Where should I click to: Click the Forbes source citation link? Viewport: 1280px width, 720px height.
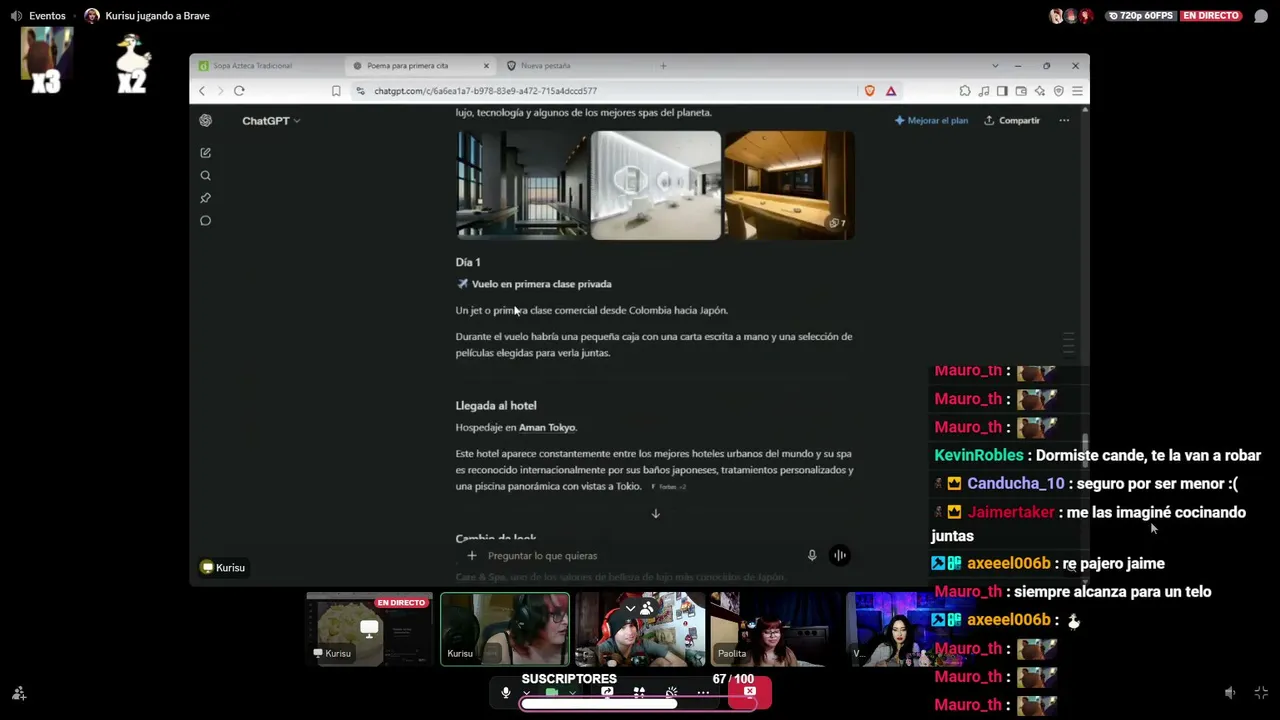click(668, 487)
